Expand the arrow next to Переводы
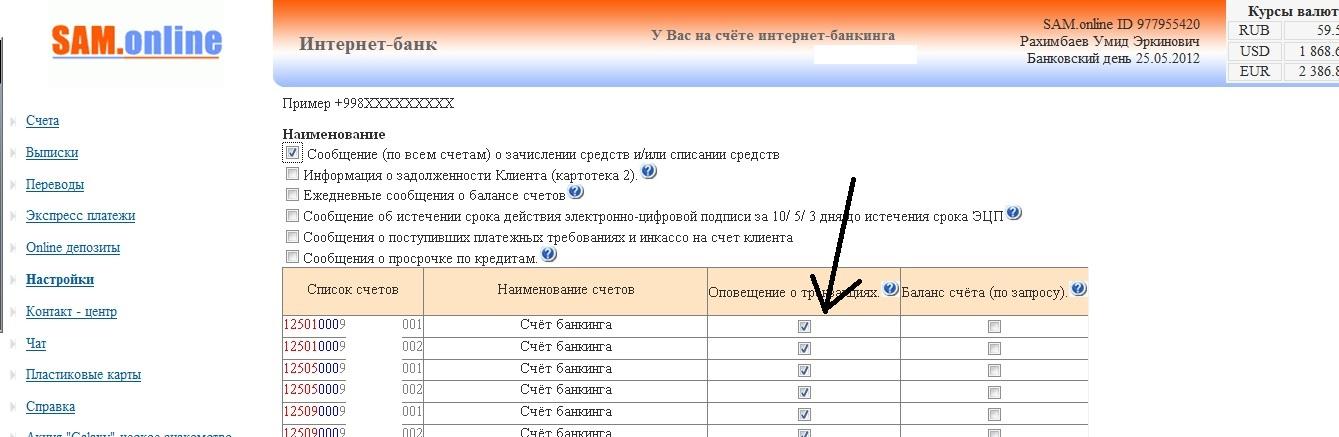The width and height of the screenshot is (1339, 437). point(12,186)
